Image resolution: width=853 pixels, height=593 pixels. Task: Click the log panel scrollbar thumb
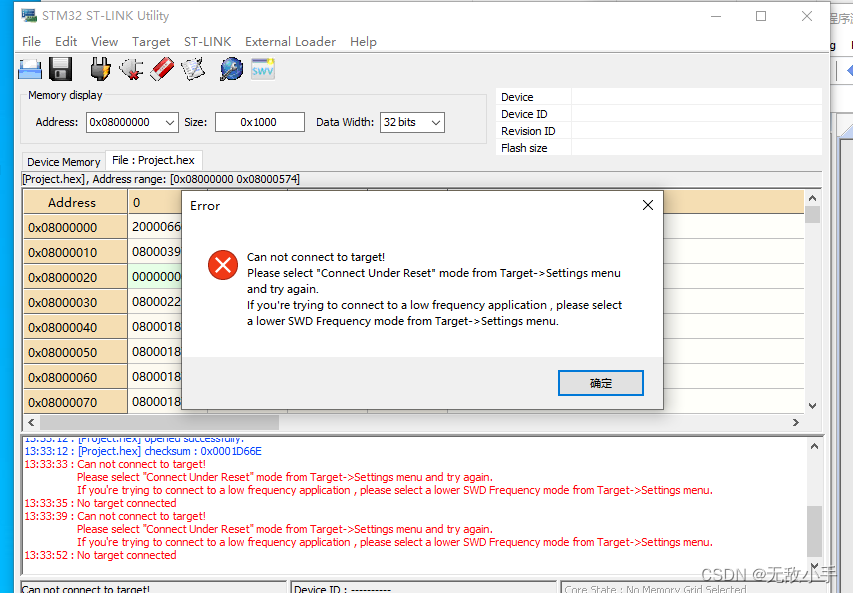[x=814, y=532]
